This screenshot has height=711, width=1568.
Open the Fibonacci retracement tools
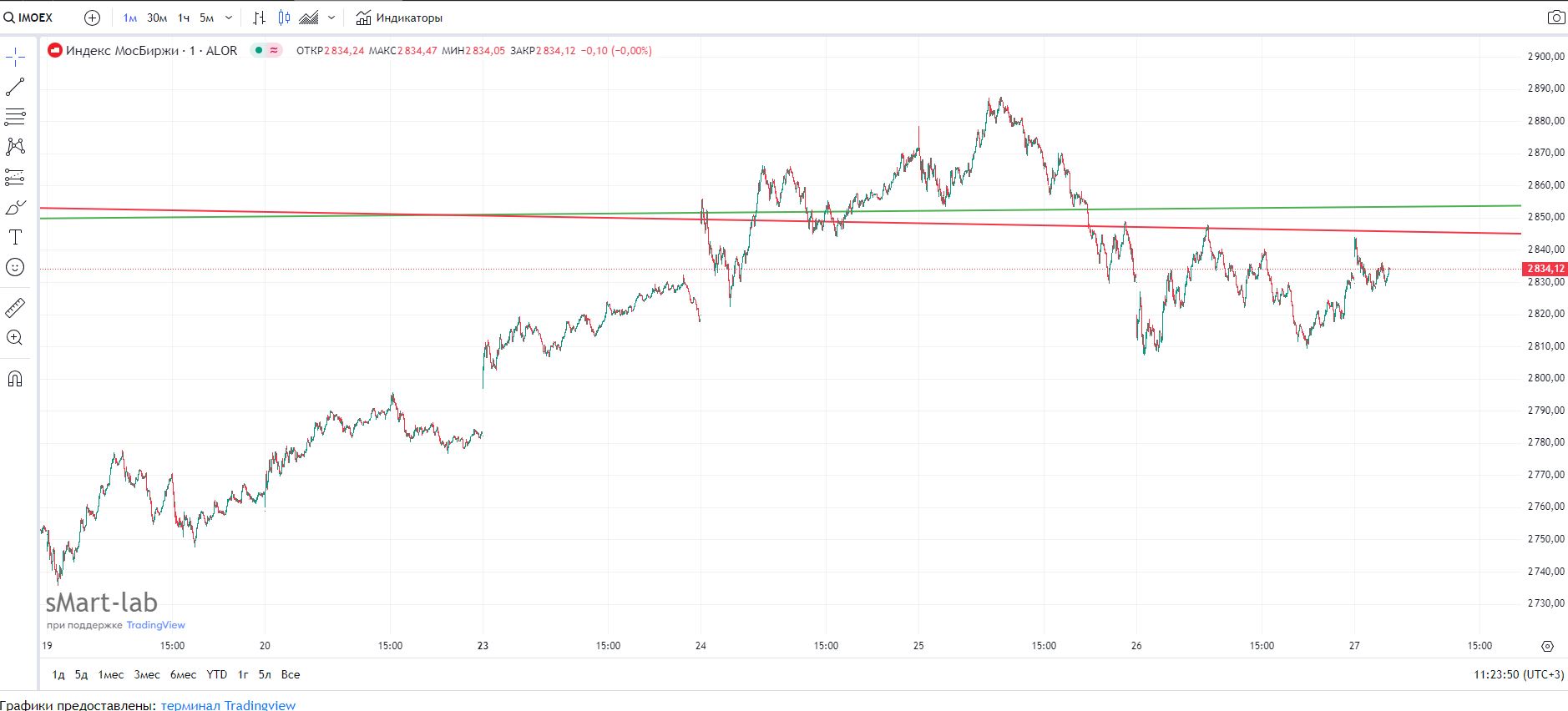tap(15, 117)
